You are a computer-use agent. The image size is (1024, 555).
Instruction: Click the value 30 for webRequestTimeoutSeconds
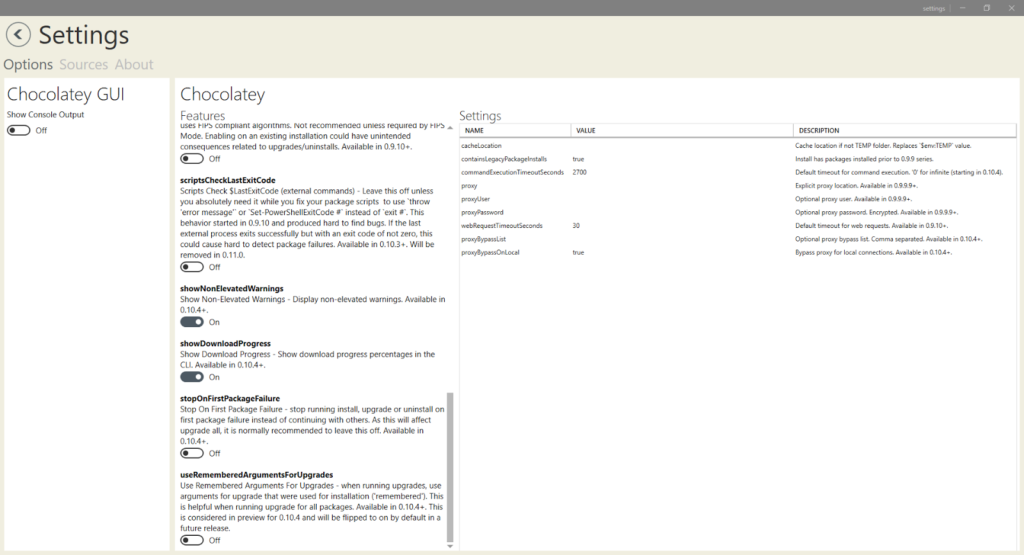pos(576,226)
